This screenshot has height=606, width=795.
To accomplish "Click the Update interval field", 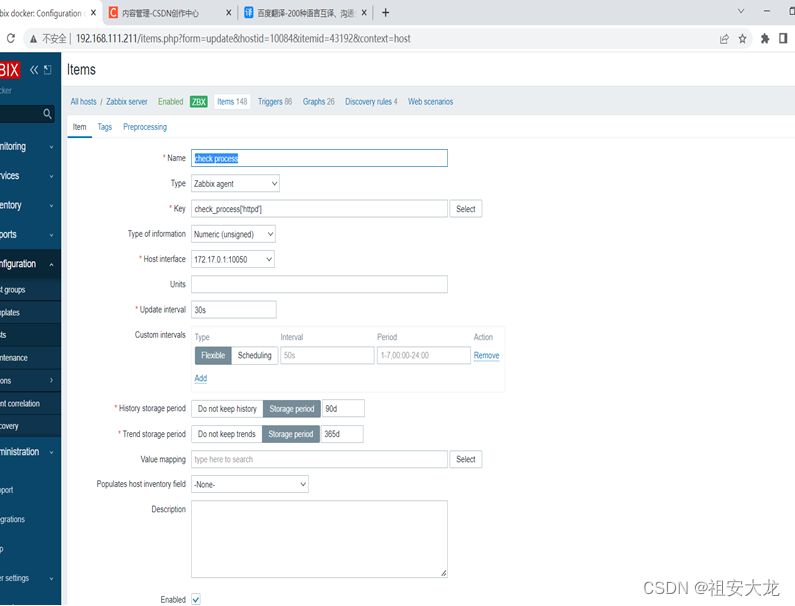I will pyautogui.click(x=234, y=310).
